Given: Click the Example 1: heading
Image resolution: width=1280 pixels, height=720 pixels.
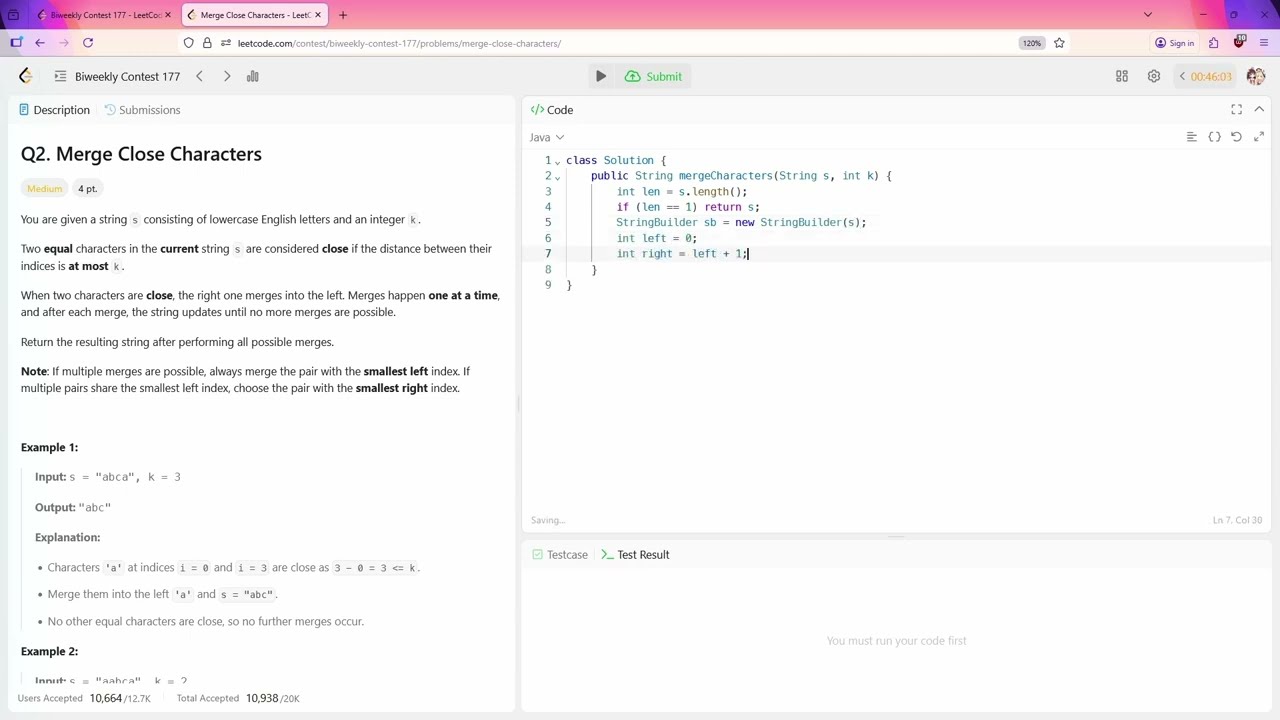Looking at the screenshot, I should [x=49, y=447].
